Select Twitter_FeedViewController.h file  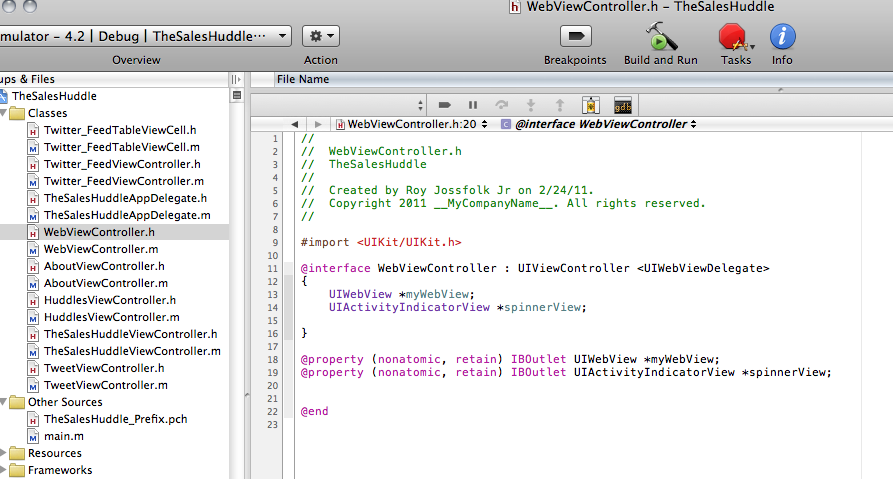tap(122, 165)
